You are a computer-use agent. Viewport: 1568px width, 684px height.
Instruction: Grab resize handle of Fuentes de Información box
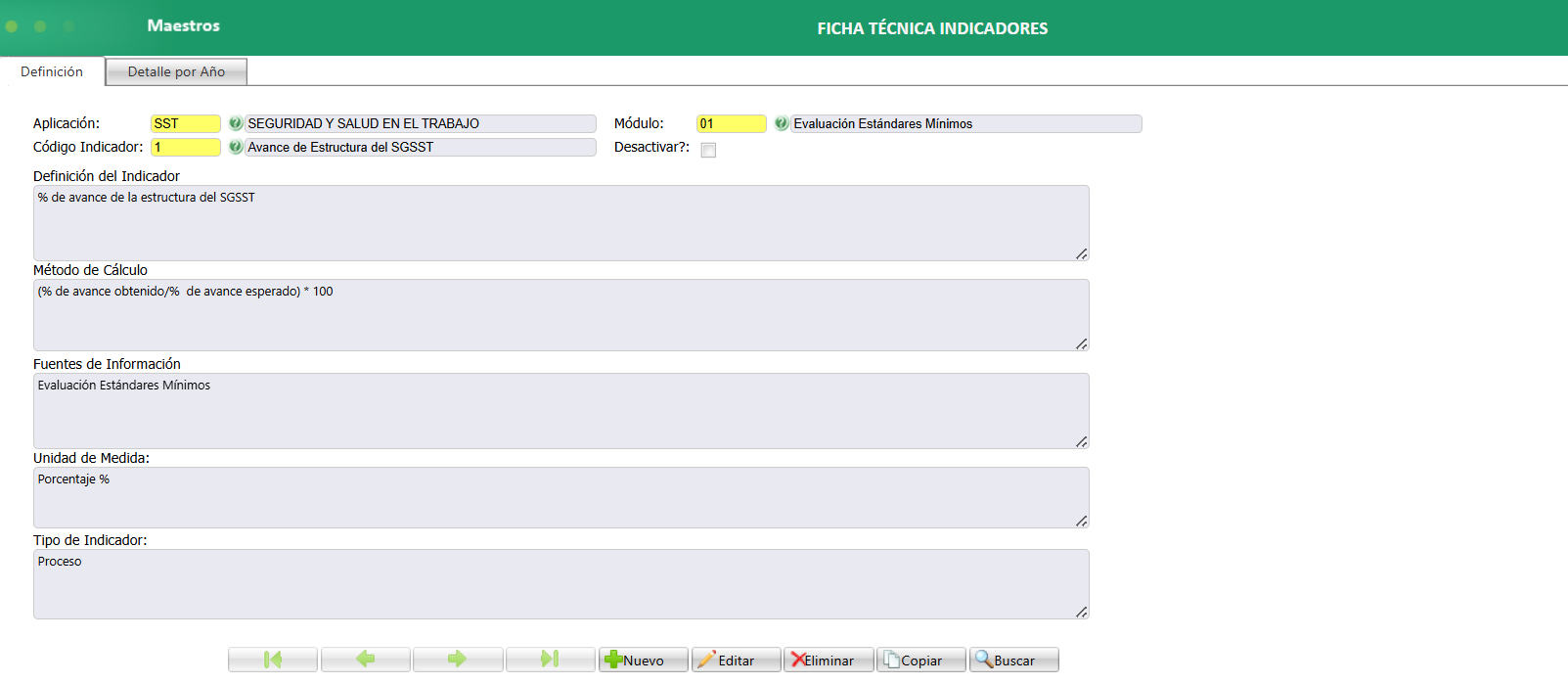[x=1082, y=442]
